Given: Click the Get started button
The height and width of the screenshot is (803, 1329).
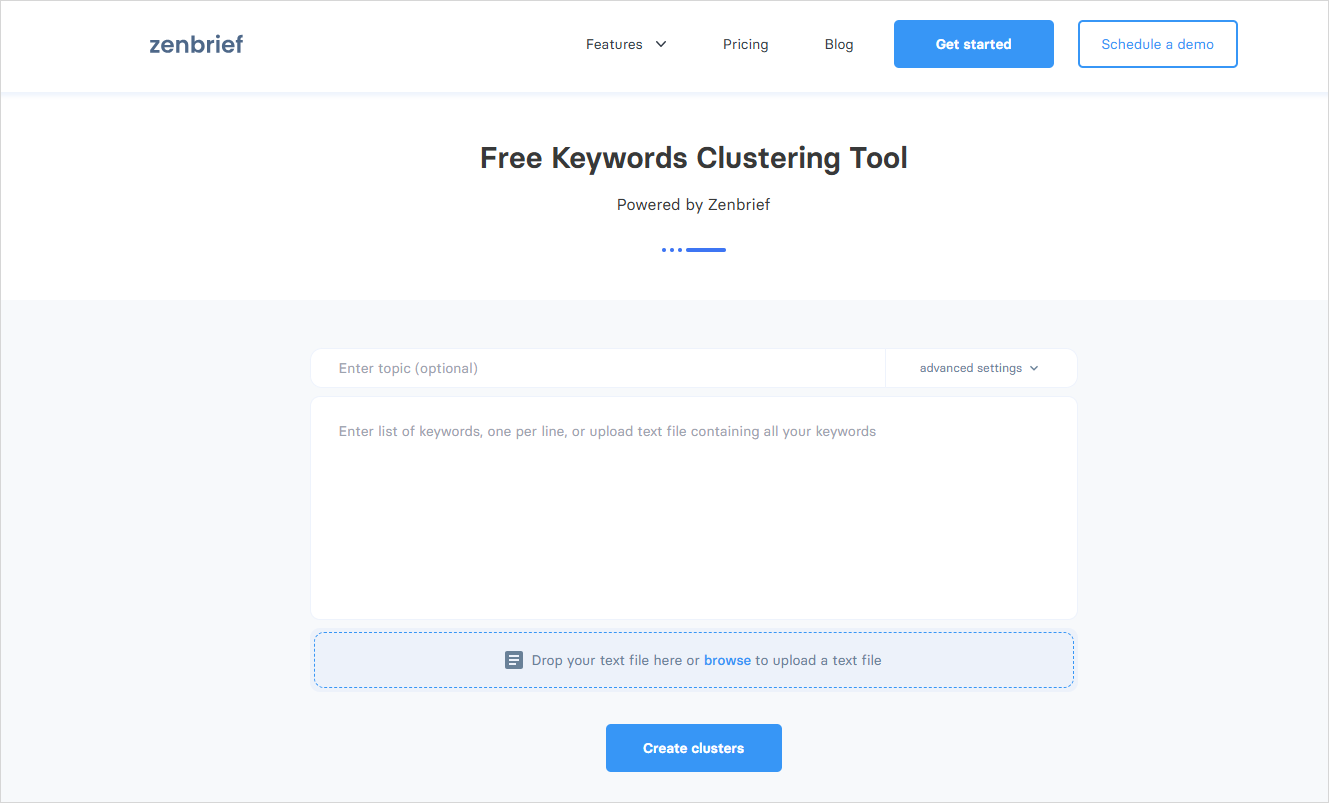Looking at the screenshot, I should pyautogui.click(x=974, y=44).
